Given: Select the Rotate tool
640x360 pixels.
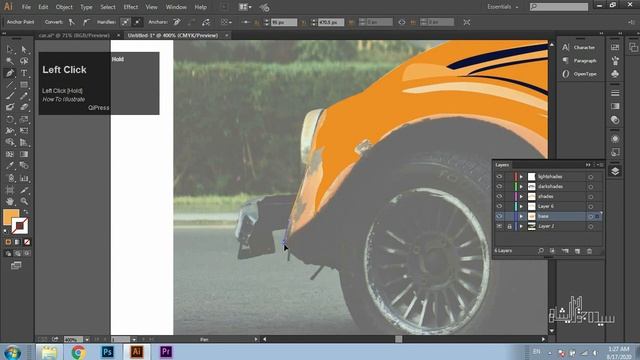Looking at the screenshot, I should pos(9,120).
